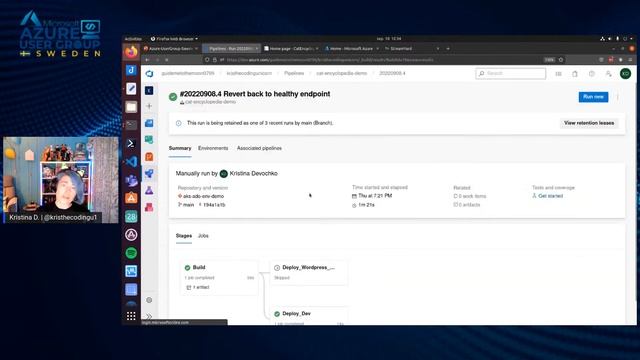The width and height of the screenshot is (640, 360).
Task: Open the 0 artifacts related link
Action: (x=467, y=205)
